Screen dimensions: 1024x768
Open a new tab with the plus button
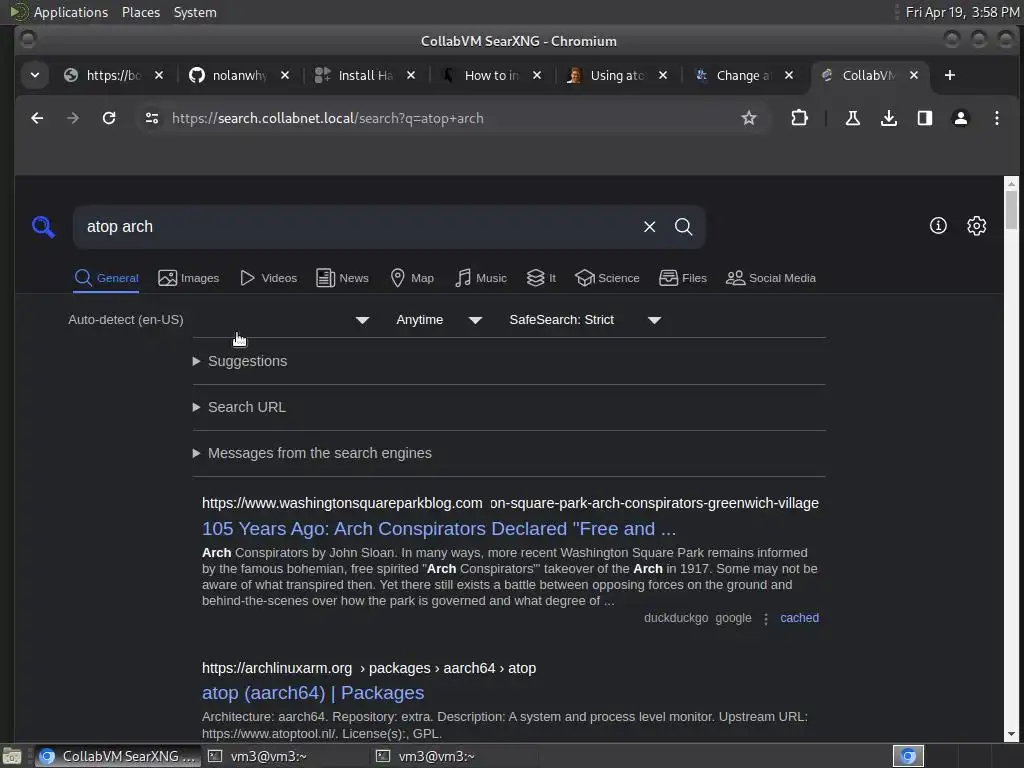[x=950, y=76]
